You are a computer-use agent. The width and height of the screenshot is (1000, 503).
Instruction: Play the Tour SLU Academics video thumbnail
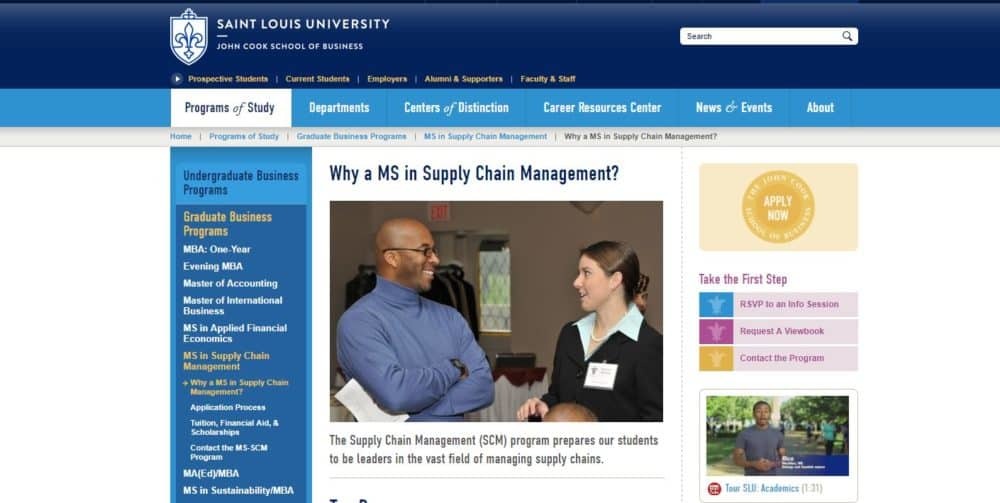pyautogui.click(x=777, y=435)
